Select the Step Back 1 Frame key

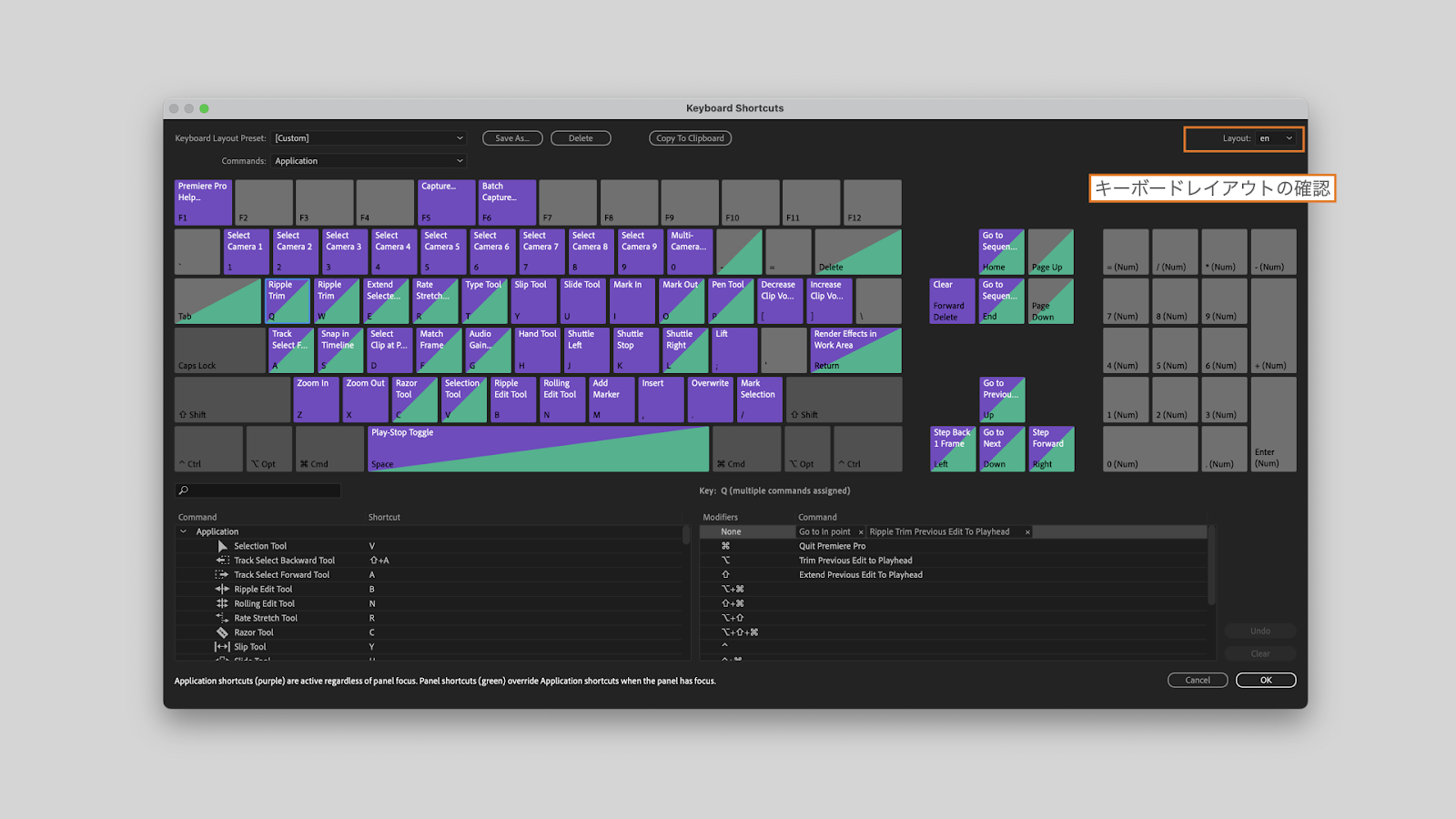tap(953, 449)
